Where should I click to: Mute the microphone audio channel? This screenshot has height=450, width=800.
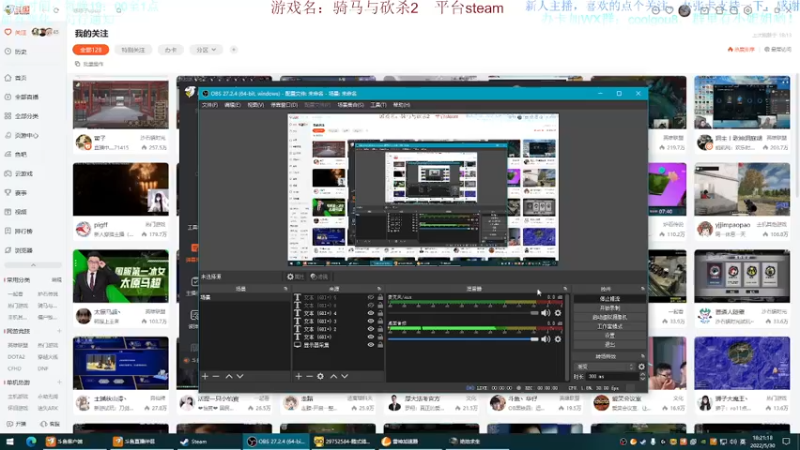545,313
